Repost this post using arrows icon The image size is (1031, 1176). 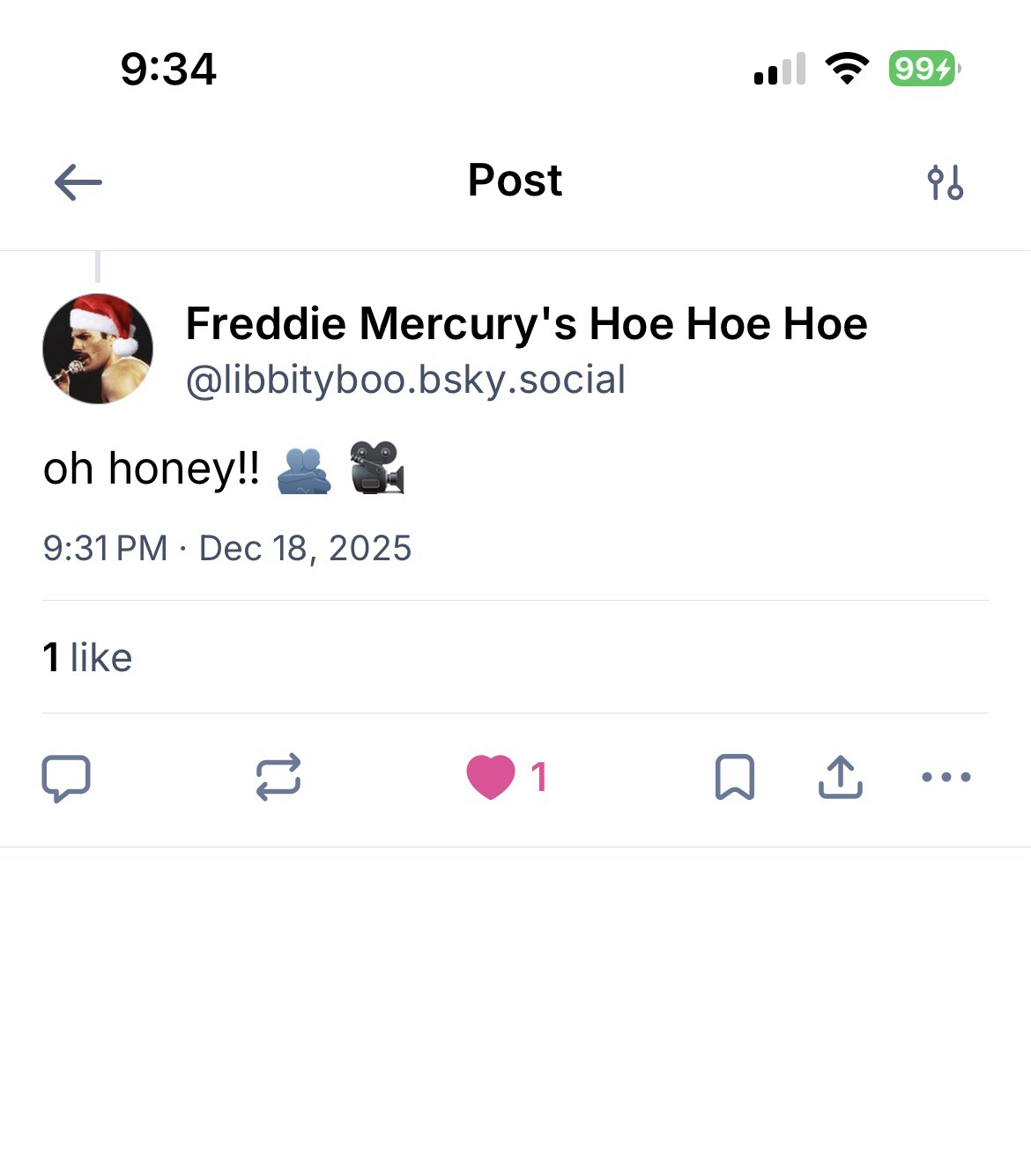[278, 777]
